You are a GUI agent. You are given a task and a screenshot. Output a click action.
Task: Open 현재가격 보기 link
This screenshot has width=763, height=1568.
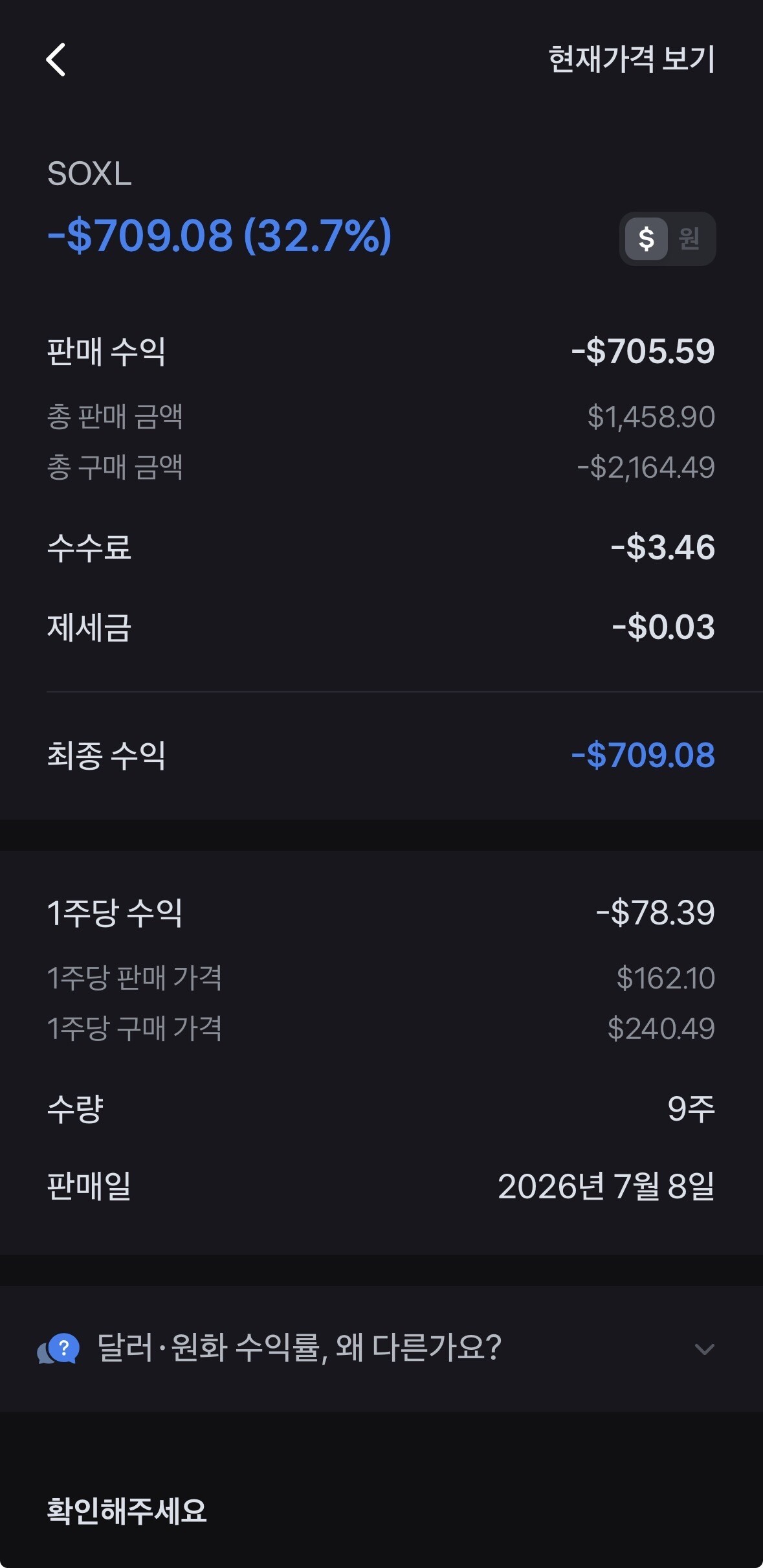[632, 59]
